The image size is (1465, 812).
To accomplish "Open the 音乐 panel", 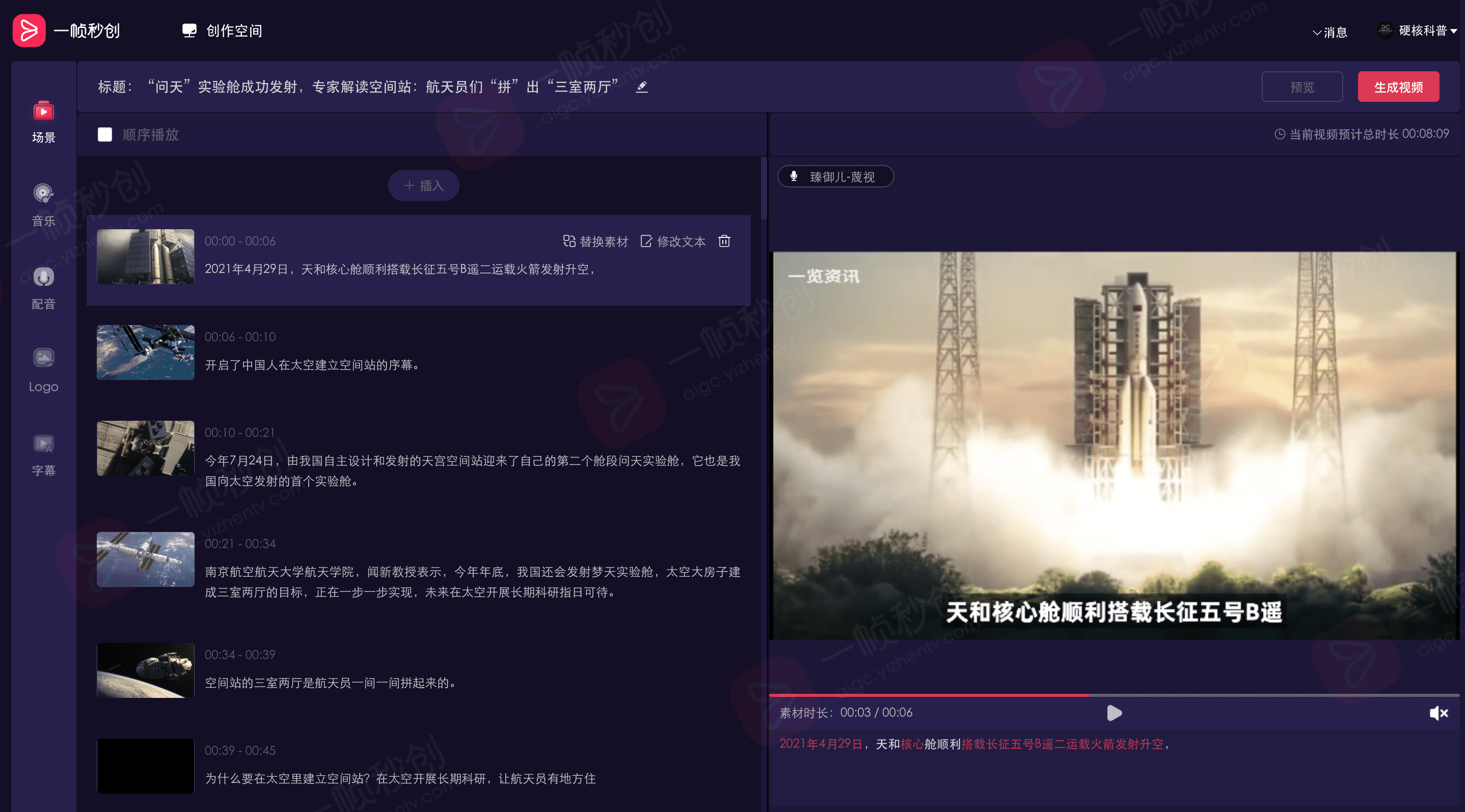I will (43, 205).
